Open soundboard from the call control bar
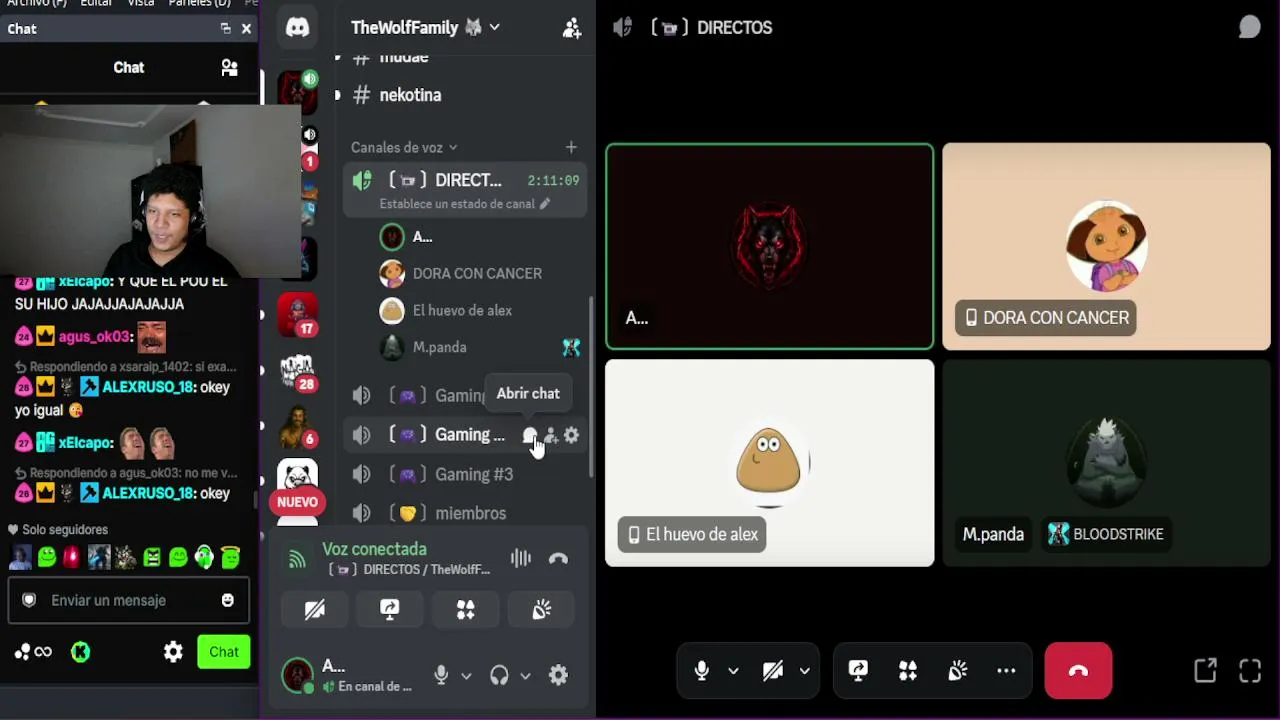The height and width of the screenshot is (720, 1280). point(957,671)
